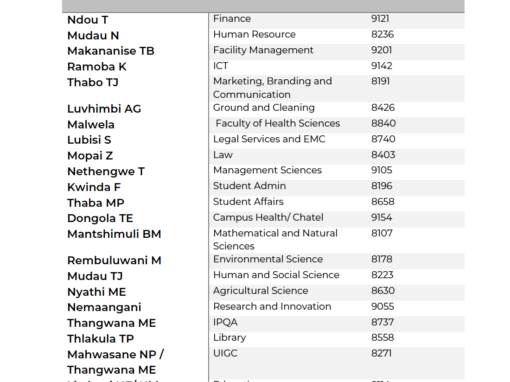Select the name Ndou T

(x=88, y=20)
